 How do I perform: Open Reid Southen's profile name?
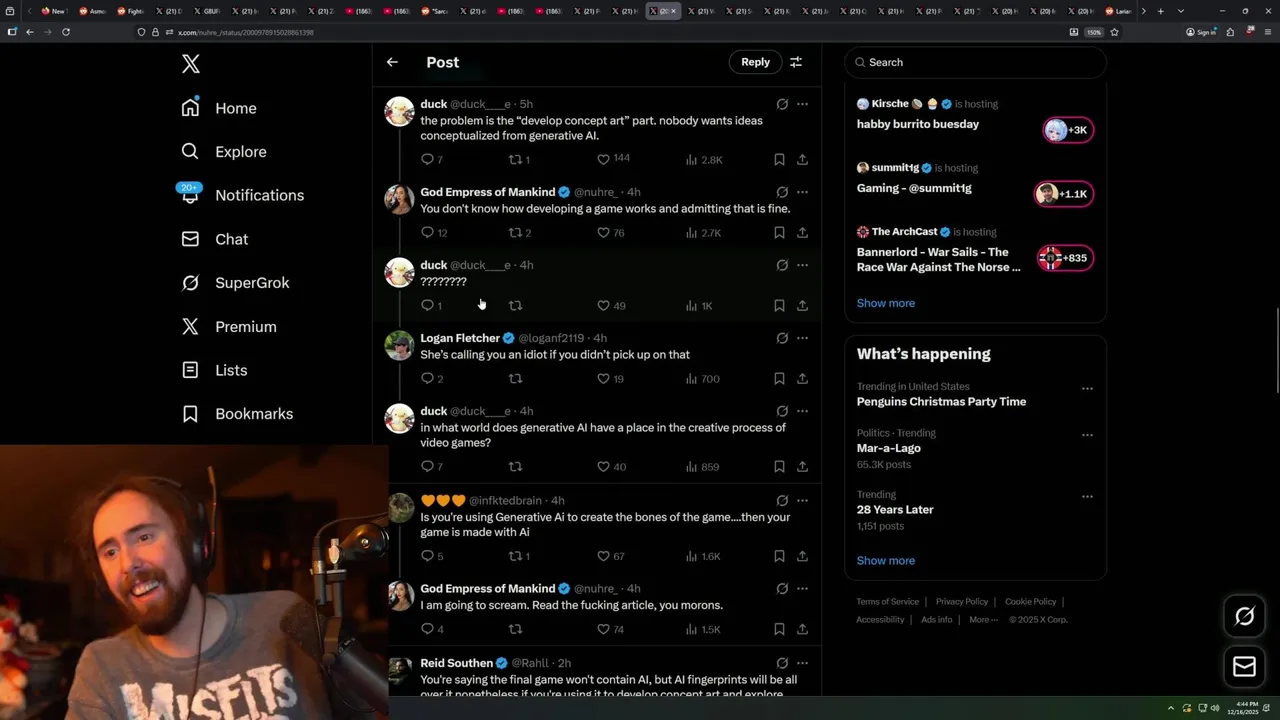click(x=456, y=663)
